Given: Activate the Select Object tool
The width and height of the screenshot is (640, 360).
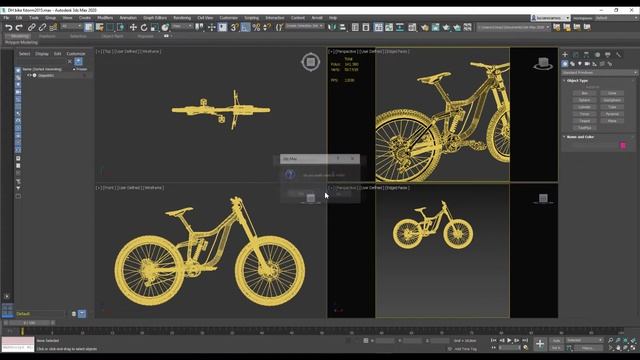Looking at the screenshot, I should (89, 27).
